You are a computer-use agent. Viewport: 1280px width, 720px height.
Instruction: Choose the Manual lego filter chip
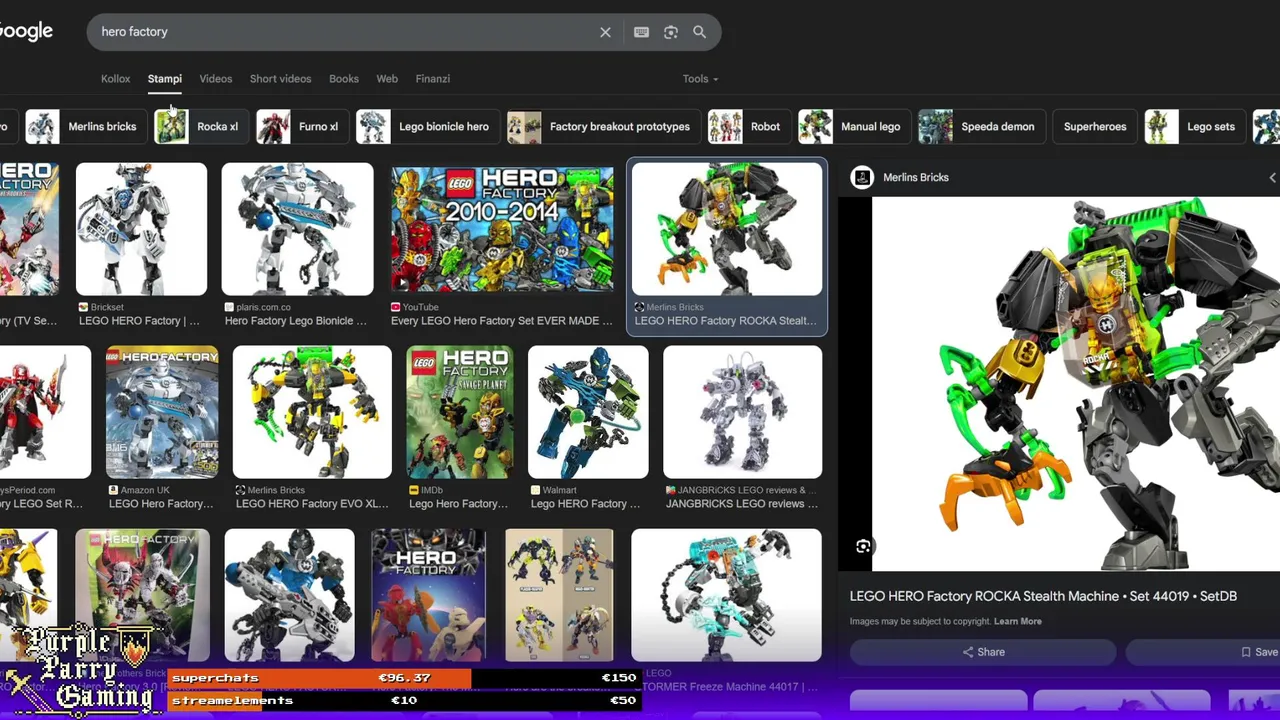pos(853,127)
